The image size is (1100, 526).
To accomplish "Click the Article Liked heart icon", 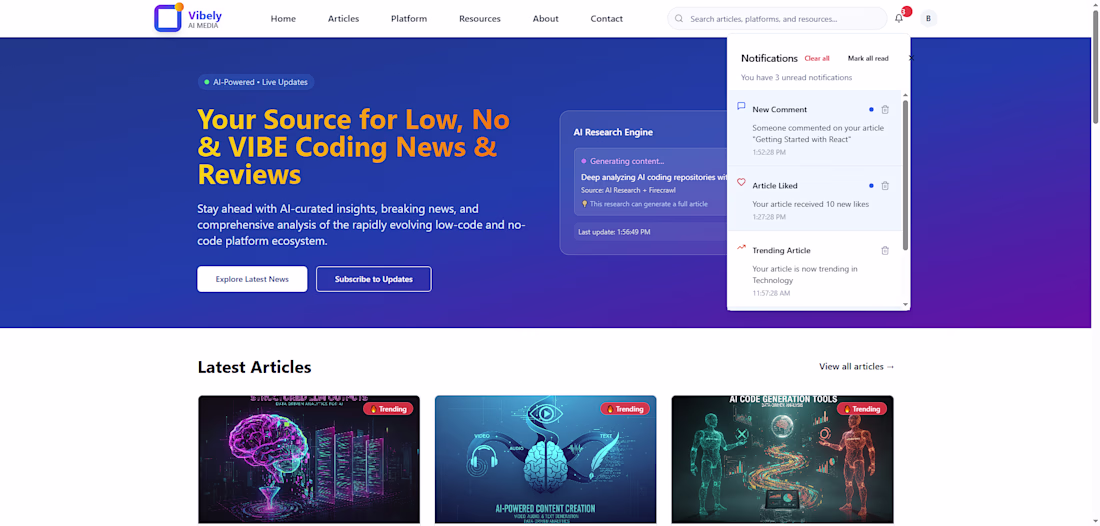I will pyautogui.click(x=741, y=182).
